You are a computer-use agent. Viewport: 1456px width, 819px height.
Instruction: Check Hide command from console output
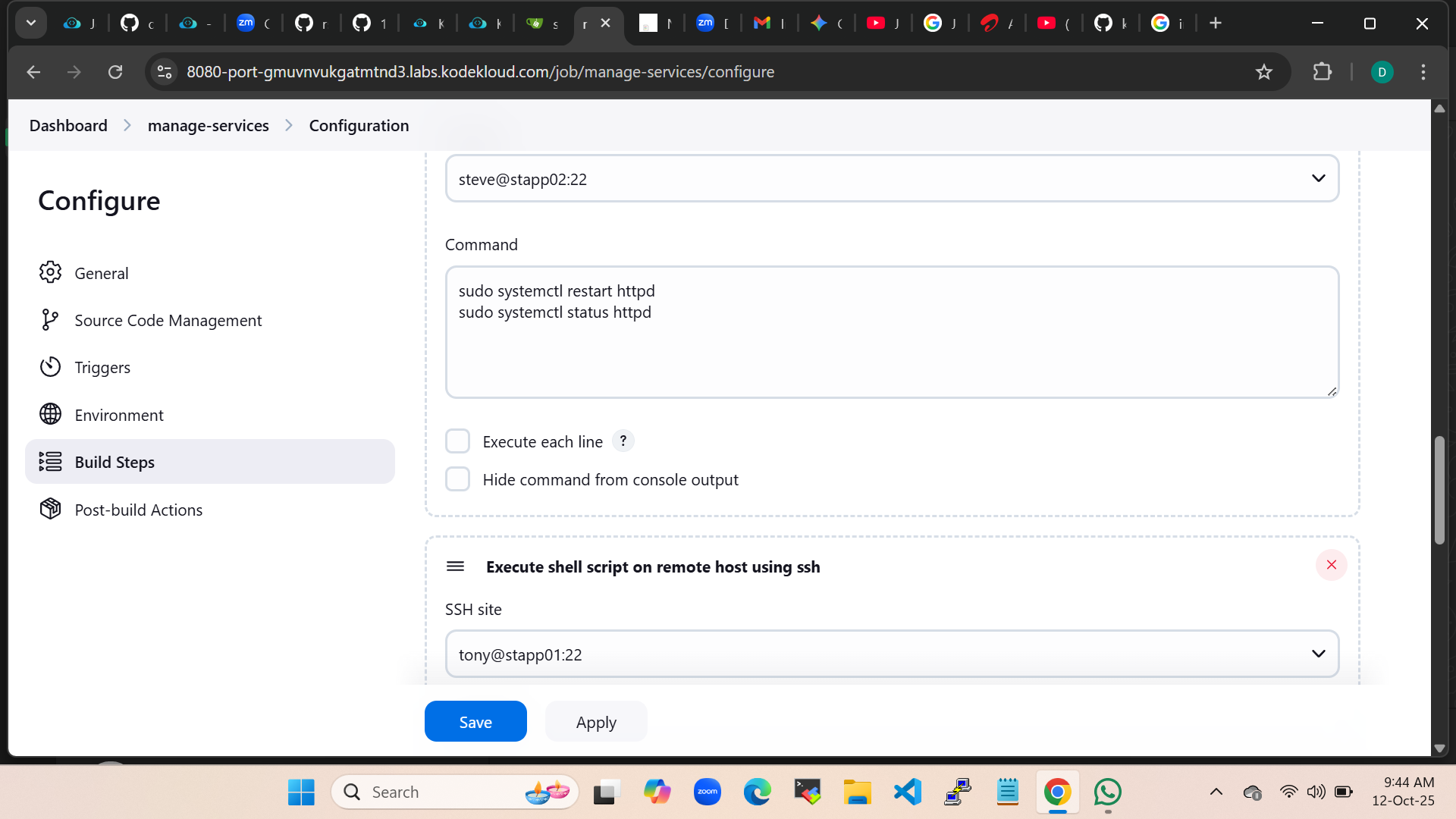tap(457, 479)
